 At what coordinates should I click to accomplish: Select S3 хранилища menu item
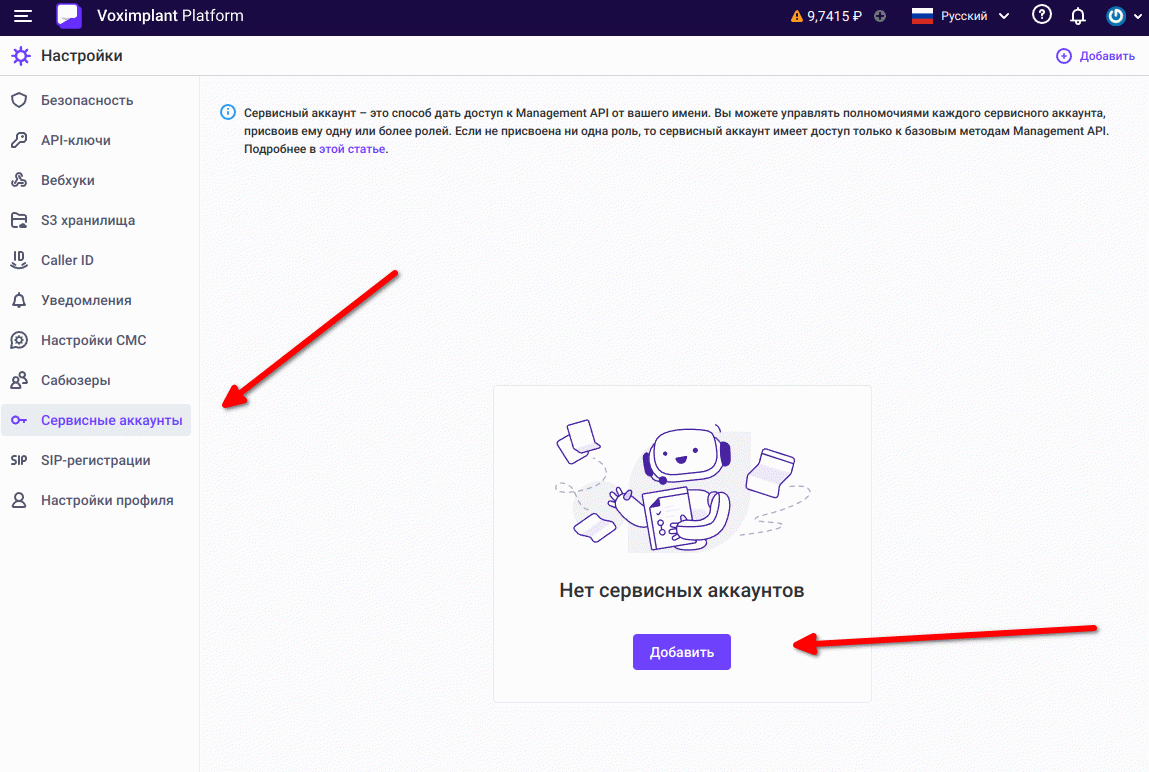click(x=87, y=220)
